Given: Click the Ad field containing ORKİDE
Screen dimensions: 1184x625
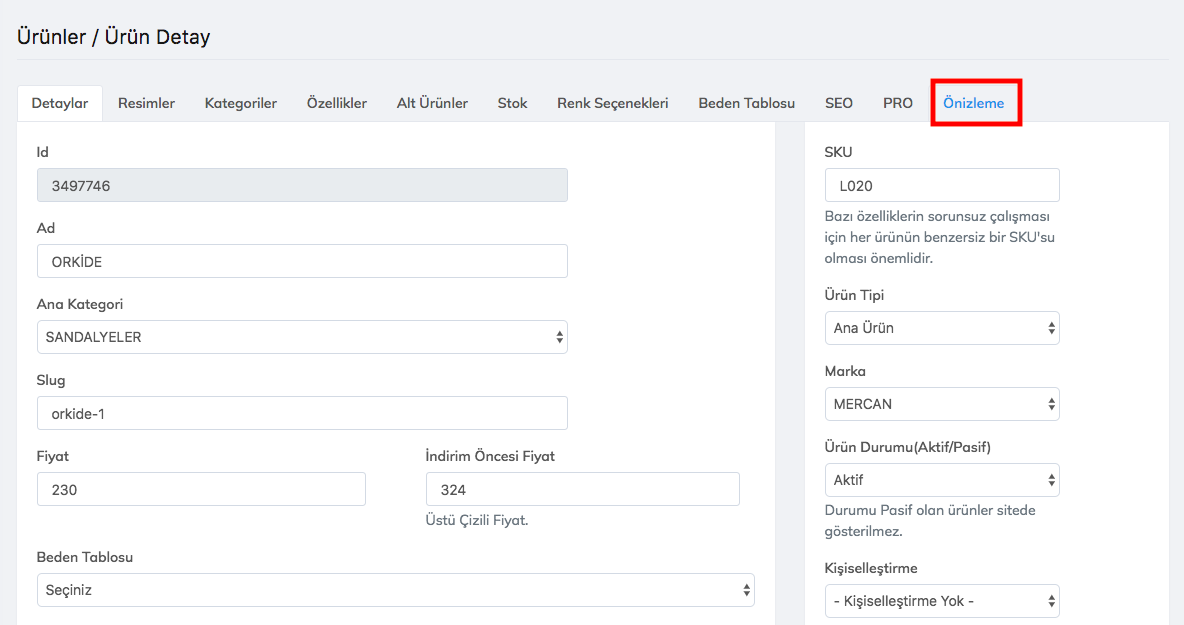Looking at the screenshot, I should point(302,261).
